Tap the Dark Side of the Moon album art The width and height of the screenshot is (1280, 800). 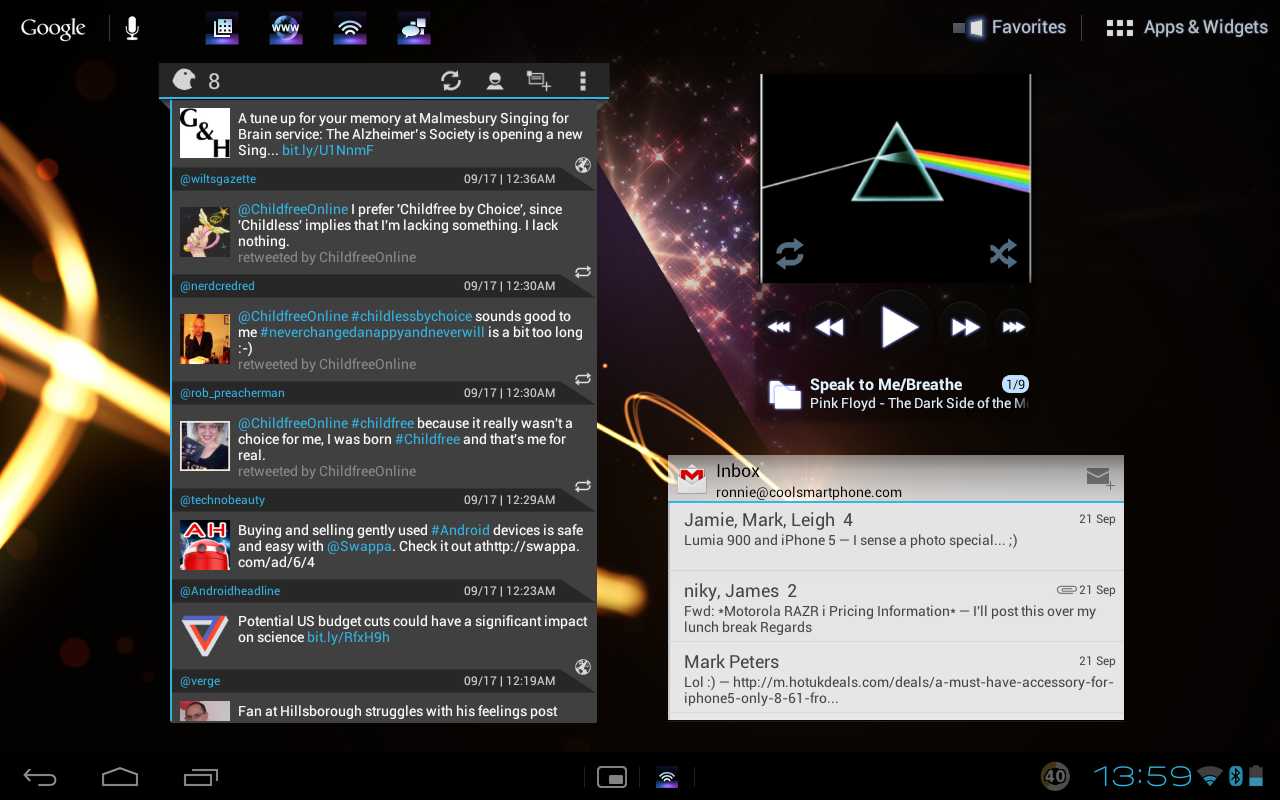click(x=896, y=178)
